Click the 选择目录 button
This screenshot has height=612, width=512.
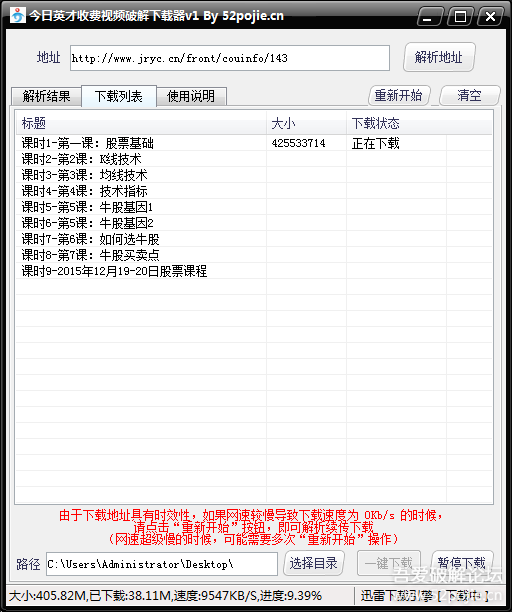[314, 563]
